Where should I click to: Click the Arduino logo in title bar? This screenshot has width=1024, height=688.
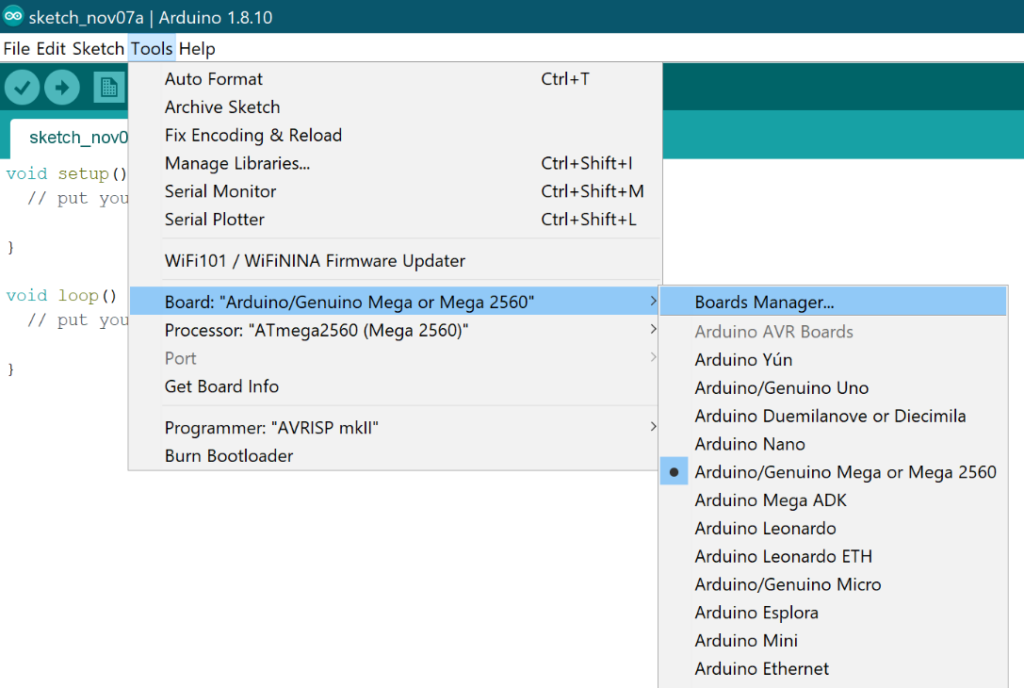[13, 16]
